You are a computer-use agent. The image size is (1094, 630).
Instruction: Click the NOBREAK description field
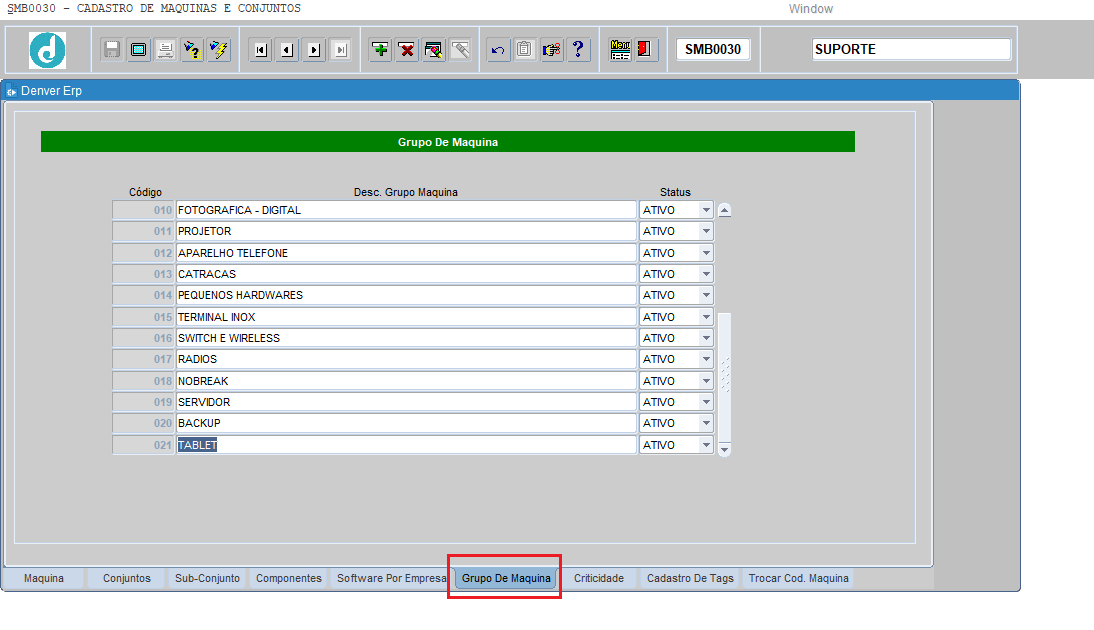tap(406, 381)
